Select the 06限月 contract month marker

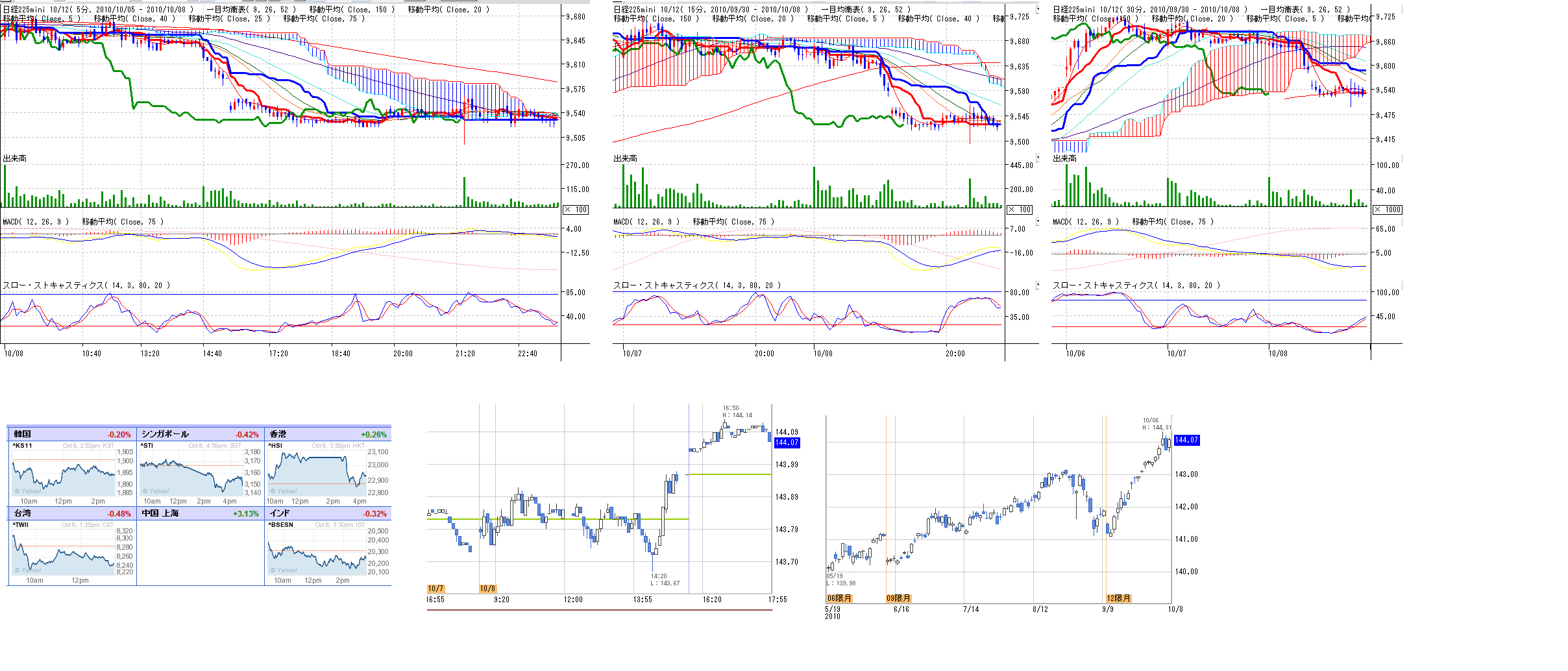[x=839, y=598]
